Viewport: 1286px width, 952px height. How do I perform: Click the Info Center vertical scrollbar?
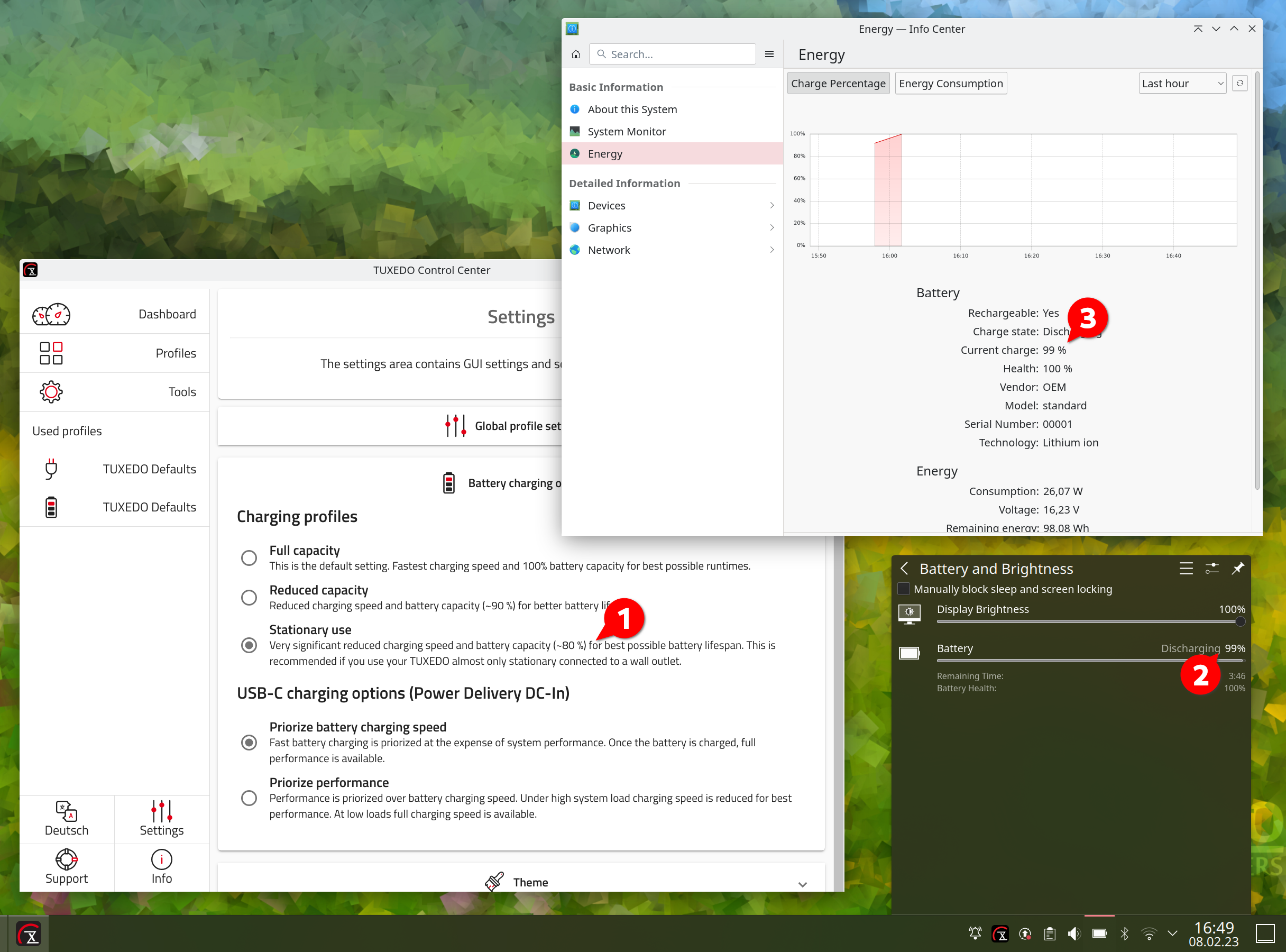click(1256, 281)
